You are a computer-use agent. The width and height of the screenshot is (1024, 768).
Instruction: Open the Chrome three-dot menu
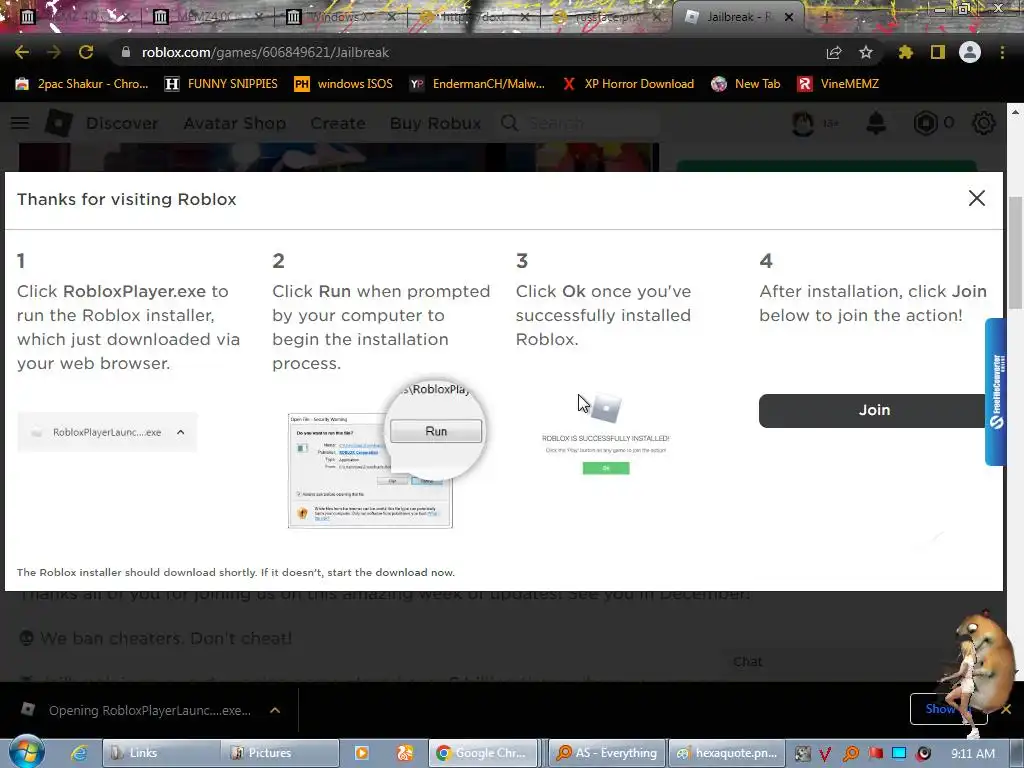point(1002,52)
